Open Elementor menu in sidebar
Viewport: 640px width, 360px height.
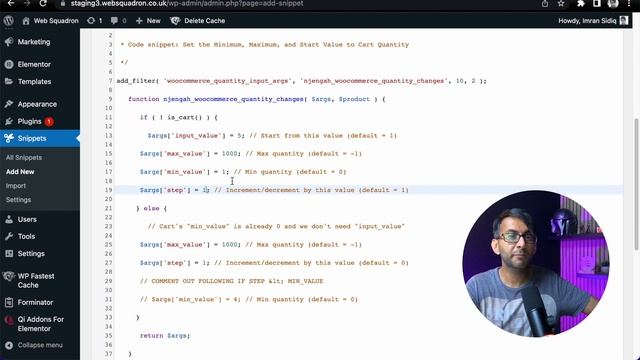click(34, 64)
